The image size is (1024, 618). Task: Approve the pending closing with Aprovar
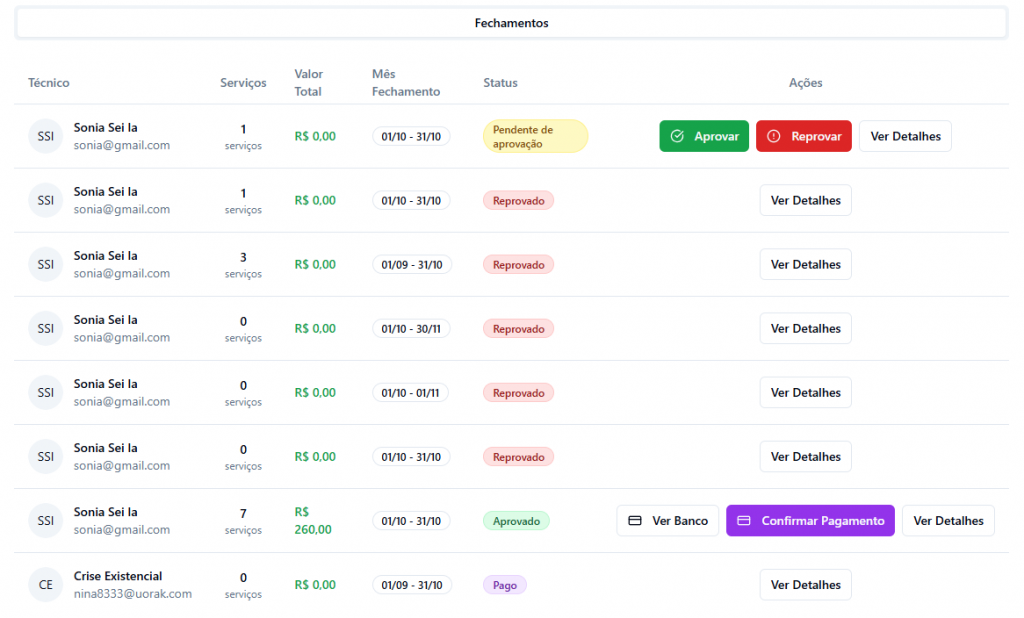click(x=704, y=136)
